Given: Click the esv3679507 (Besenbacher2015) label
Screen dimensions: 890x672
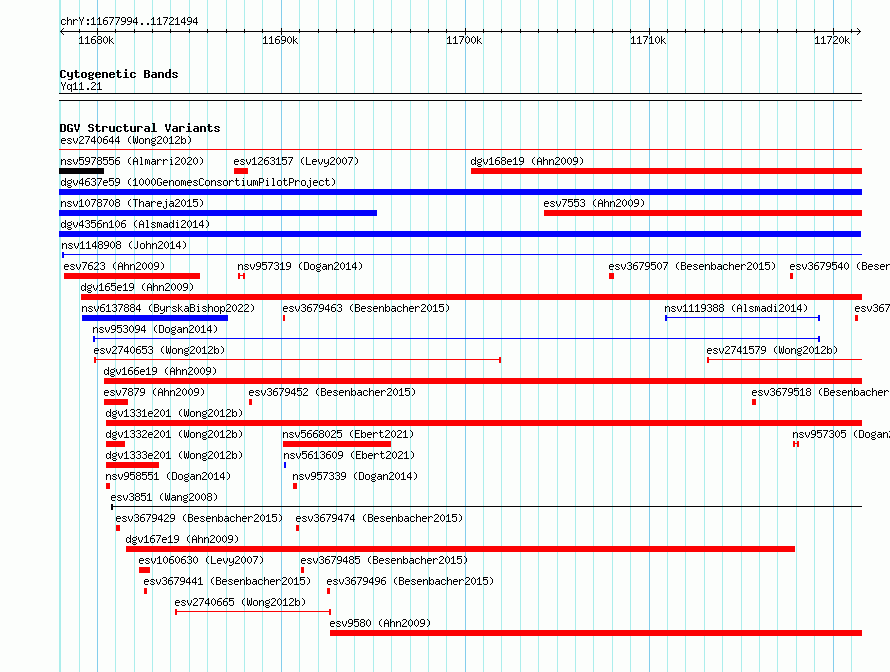Looking at the screenshot, I should [x=692, y=266].
